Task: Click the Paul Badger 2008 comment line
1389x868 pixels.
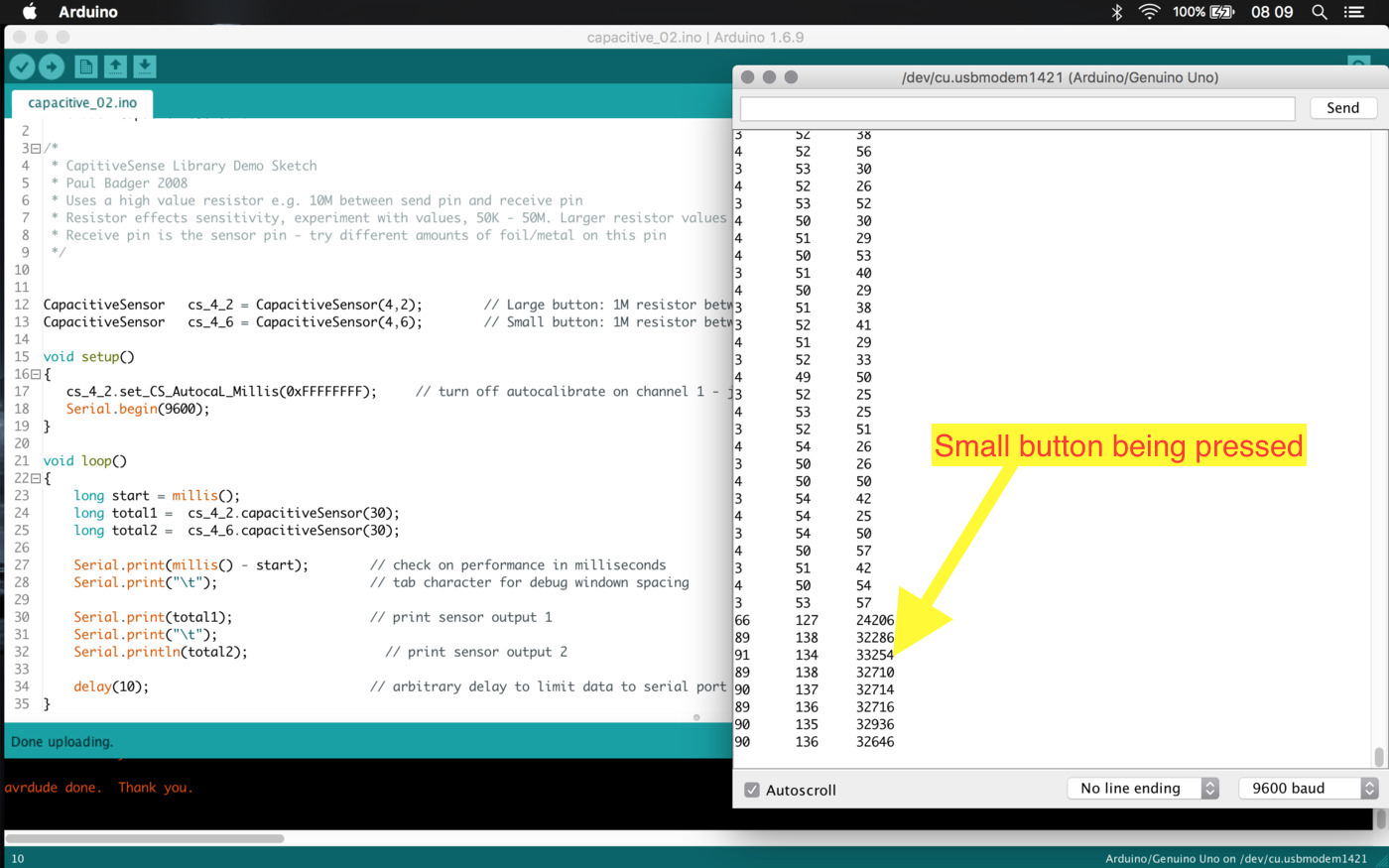Action: pos(119,184)
